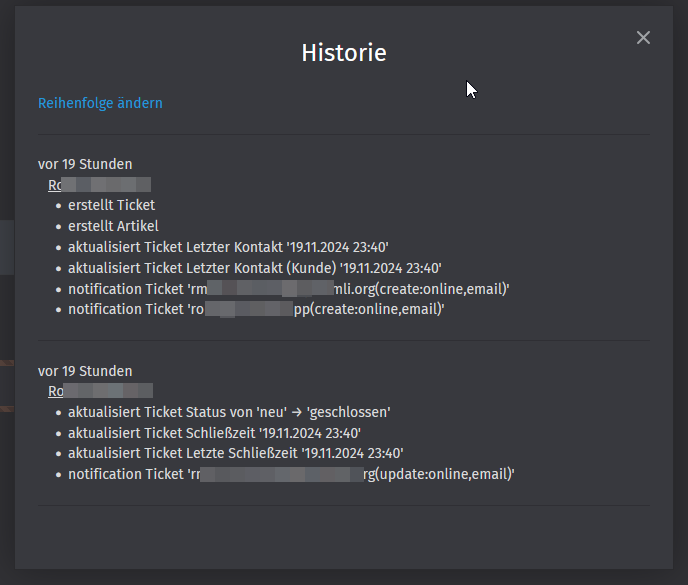
Task: Select the 'Letzte Schließzeit' update entry
Action: pyautogui.click(x=235, y=453)
